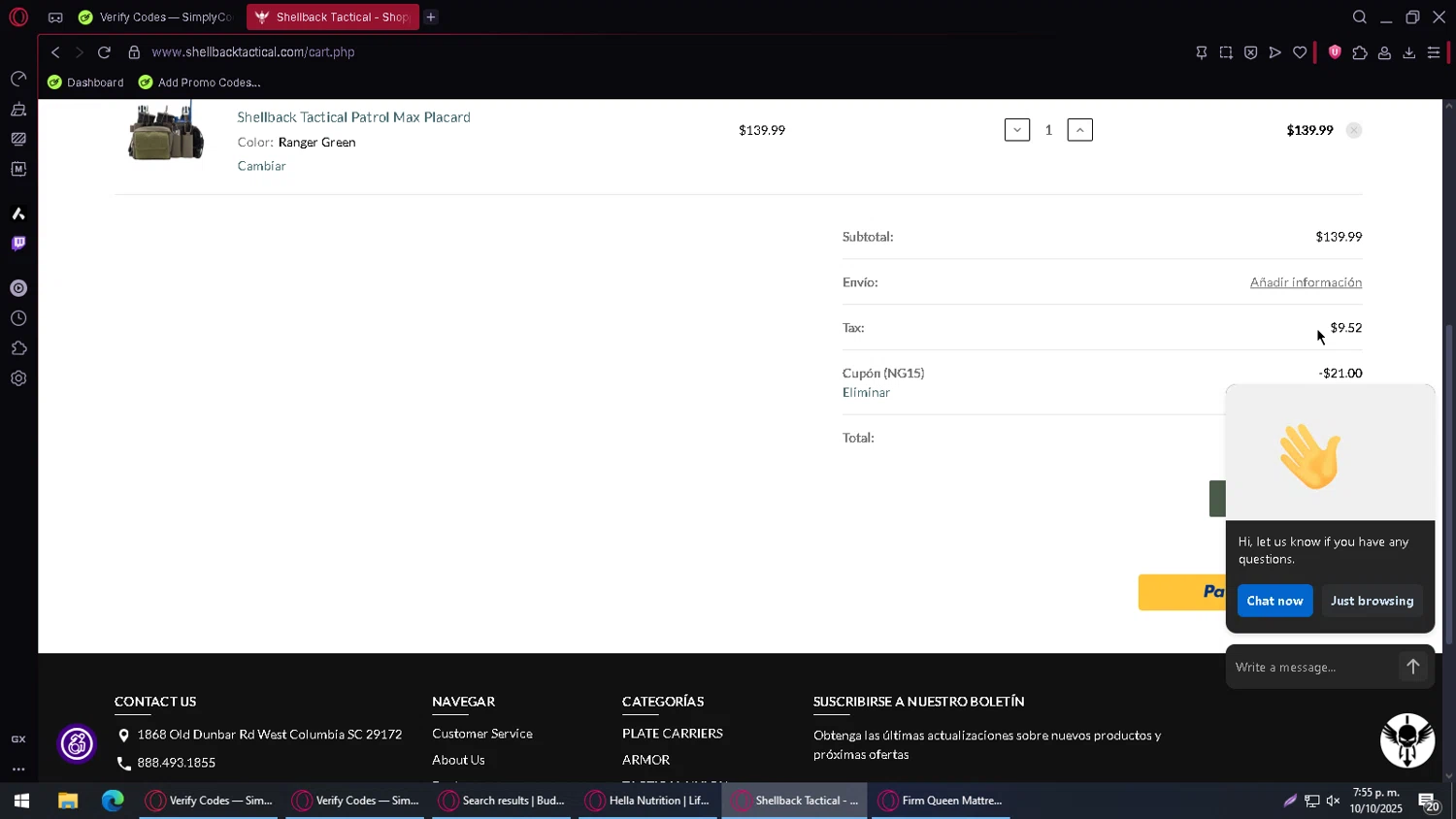Image resolution: width=1456 pixels, height=819 pixels.
Task: Open the sidebar extensions cube icon
Action: coord(18,348)
